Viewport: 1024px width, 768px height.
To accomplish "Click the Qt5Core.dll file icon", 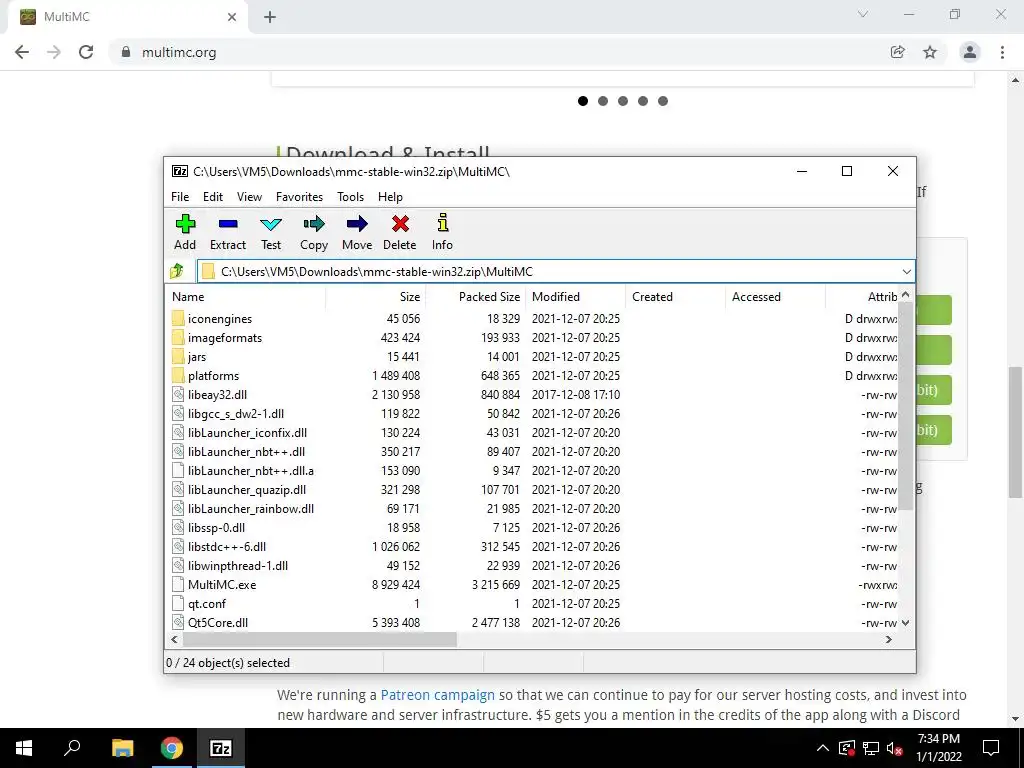I will (x=178, y=622).
